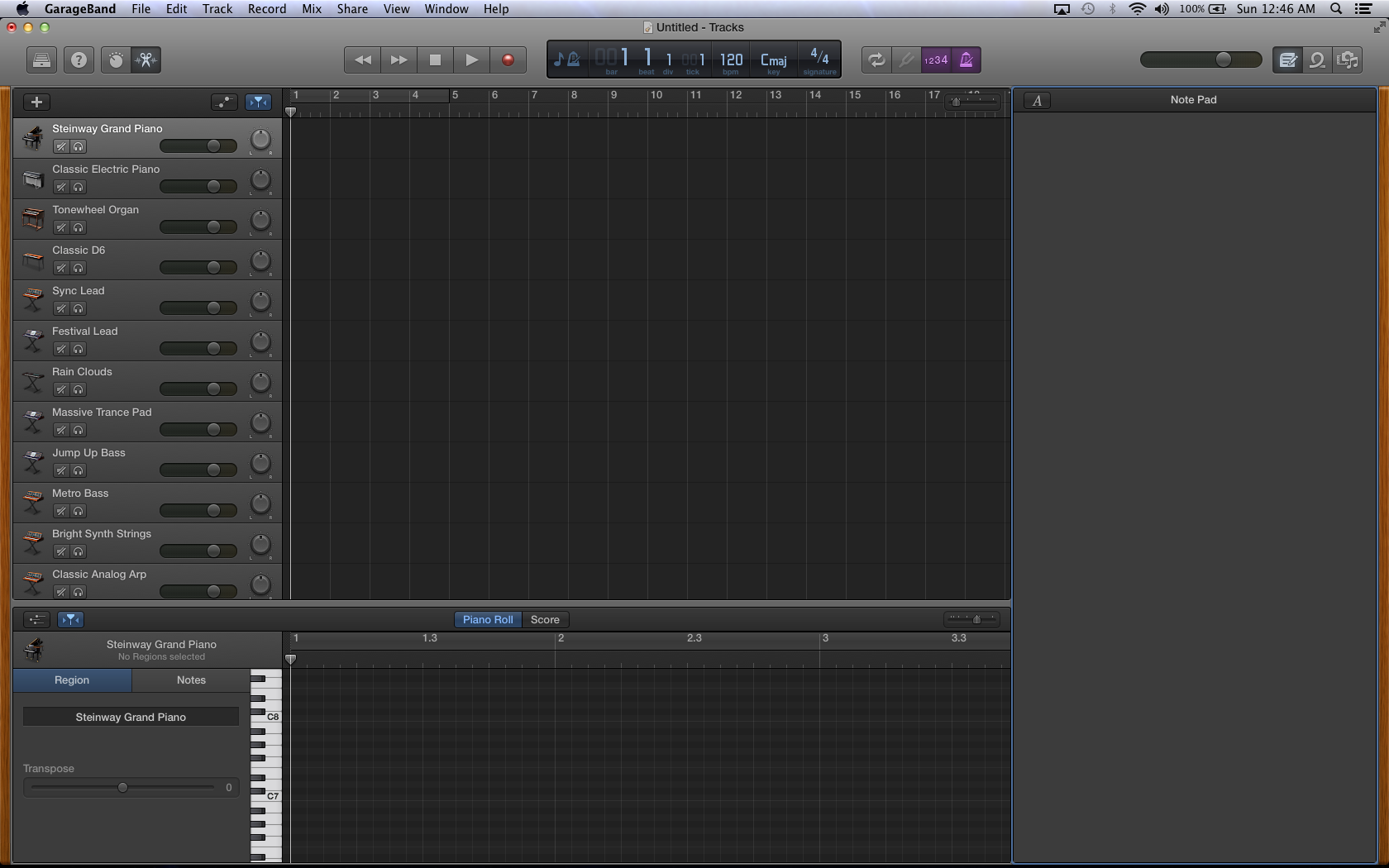
Task: Click Tonewheel Organ pan knob
Action: tap(260, 221)
